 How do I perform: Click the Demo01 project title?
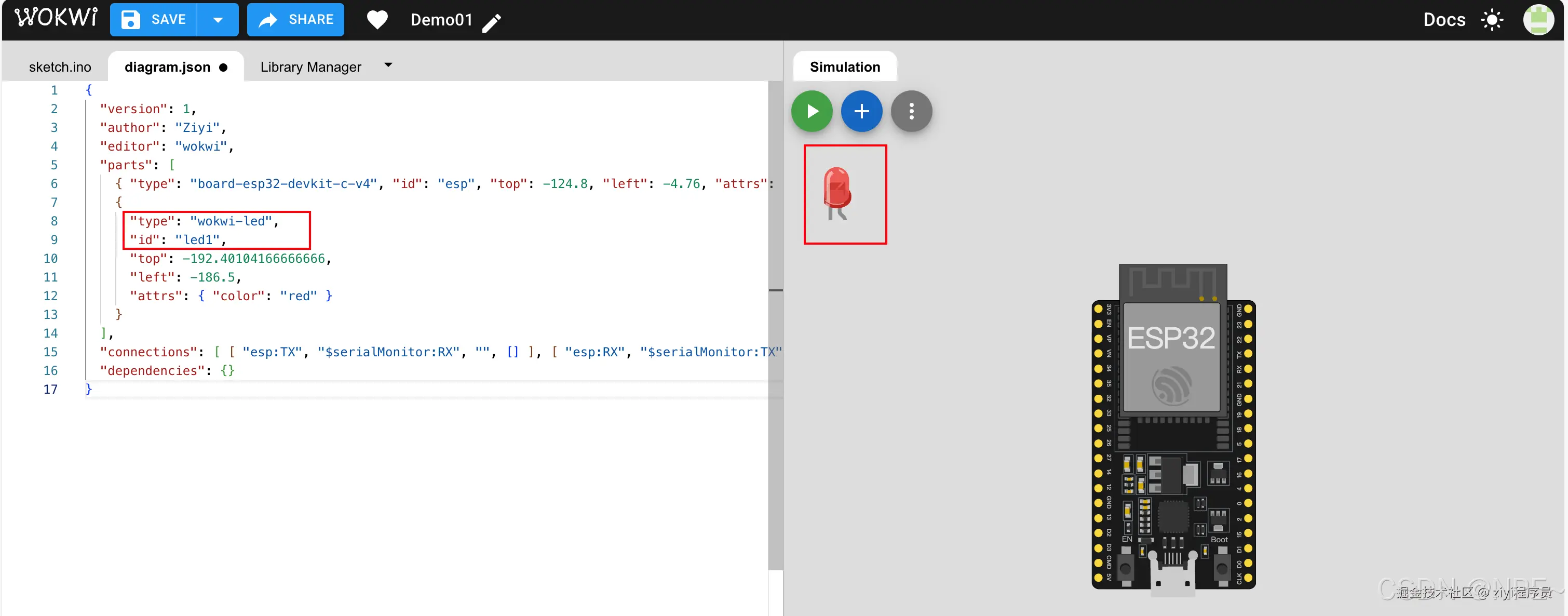coord(441,20)
